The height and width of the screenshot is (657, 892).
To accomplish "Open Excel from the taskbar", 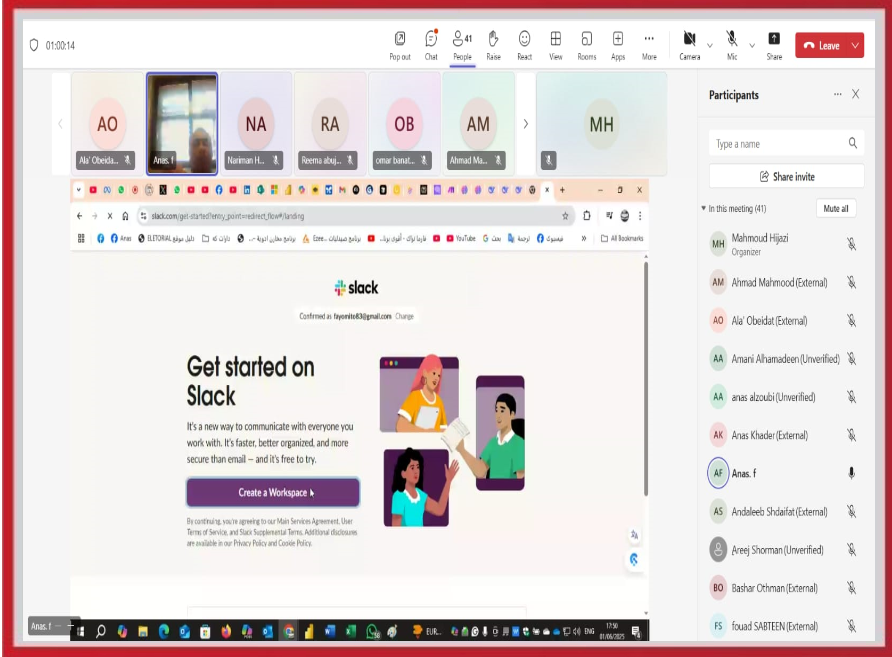I will tap(350, 631).
